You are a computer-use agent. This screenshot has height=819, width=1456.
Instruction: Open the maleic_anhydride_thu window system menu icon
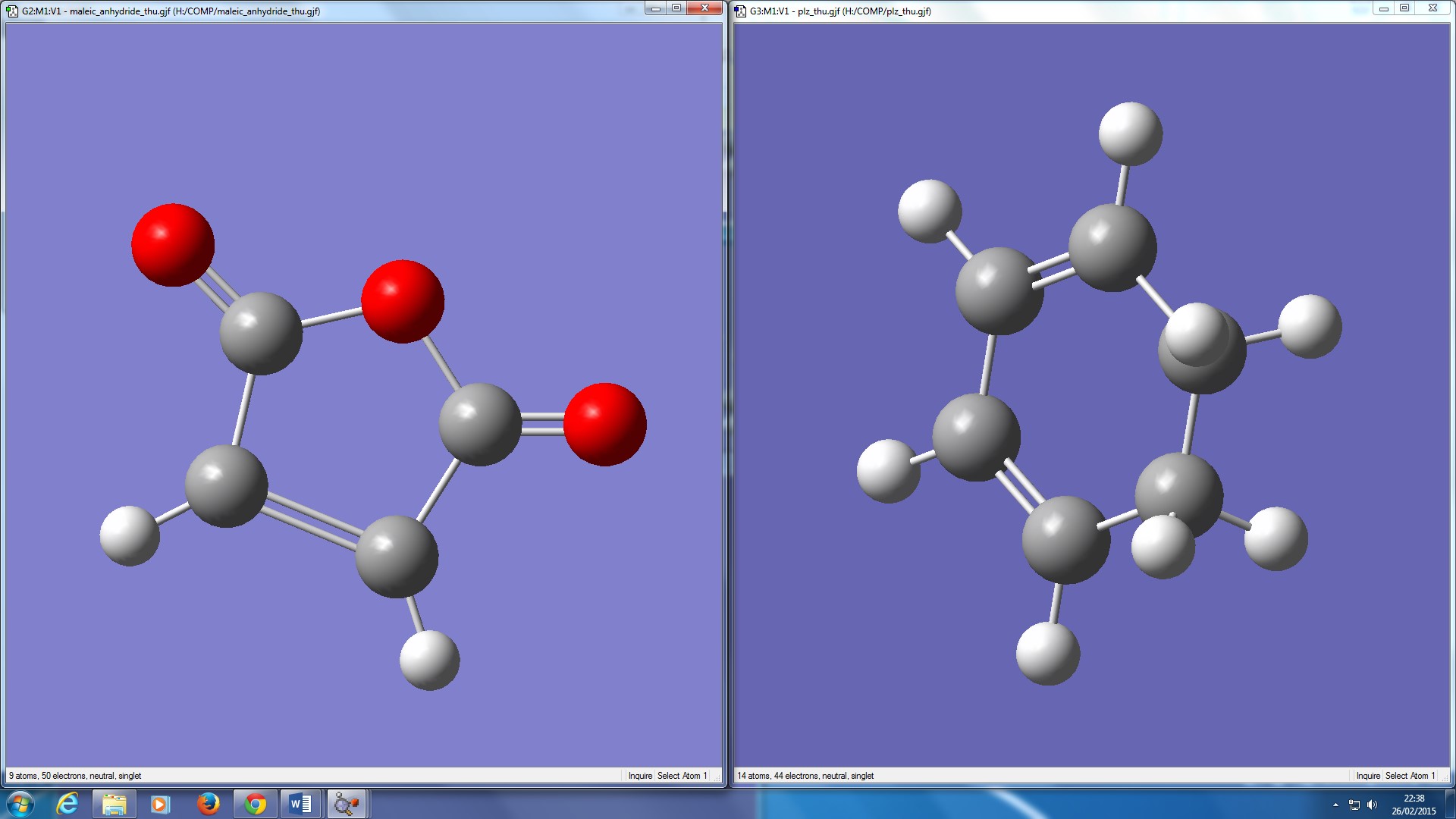click(12, 11)
